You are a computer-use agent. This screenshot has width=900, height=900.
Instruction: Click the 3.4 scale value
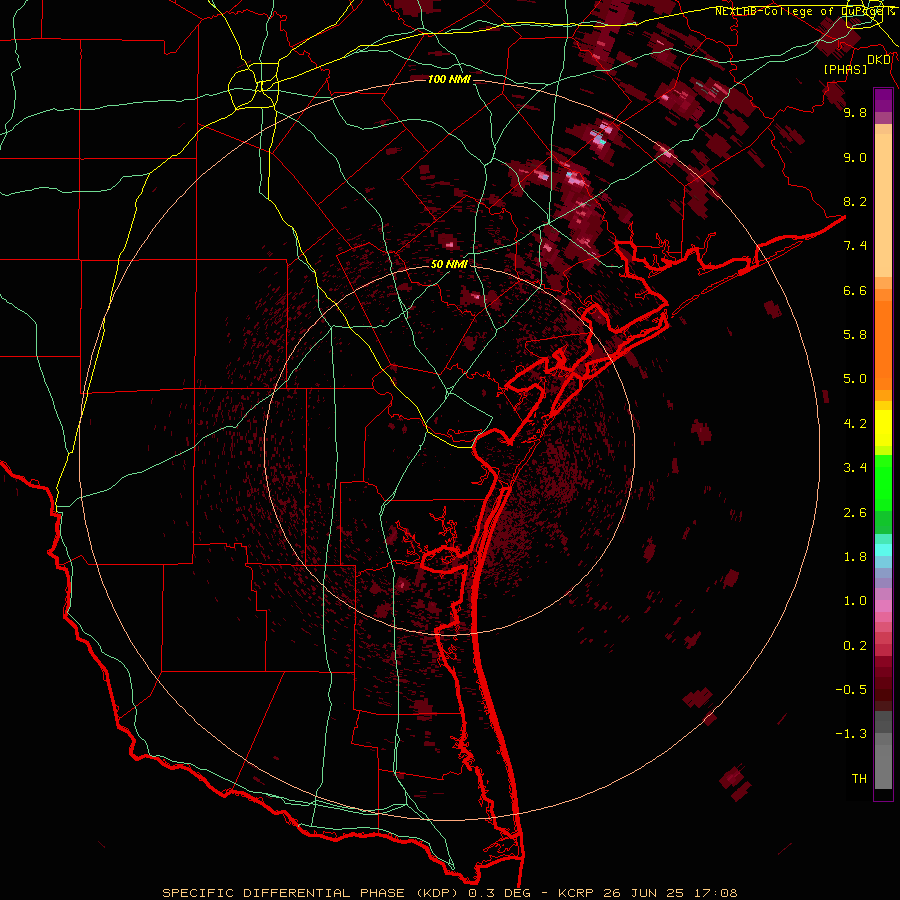855,468
